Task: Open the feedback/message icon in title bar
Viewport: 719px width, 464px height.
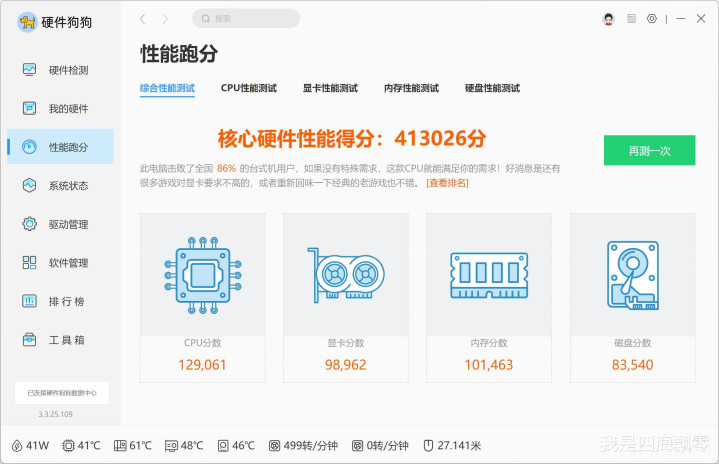Action: (x=631, y=18)
